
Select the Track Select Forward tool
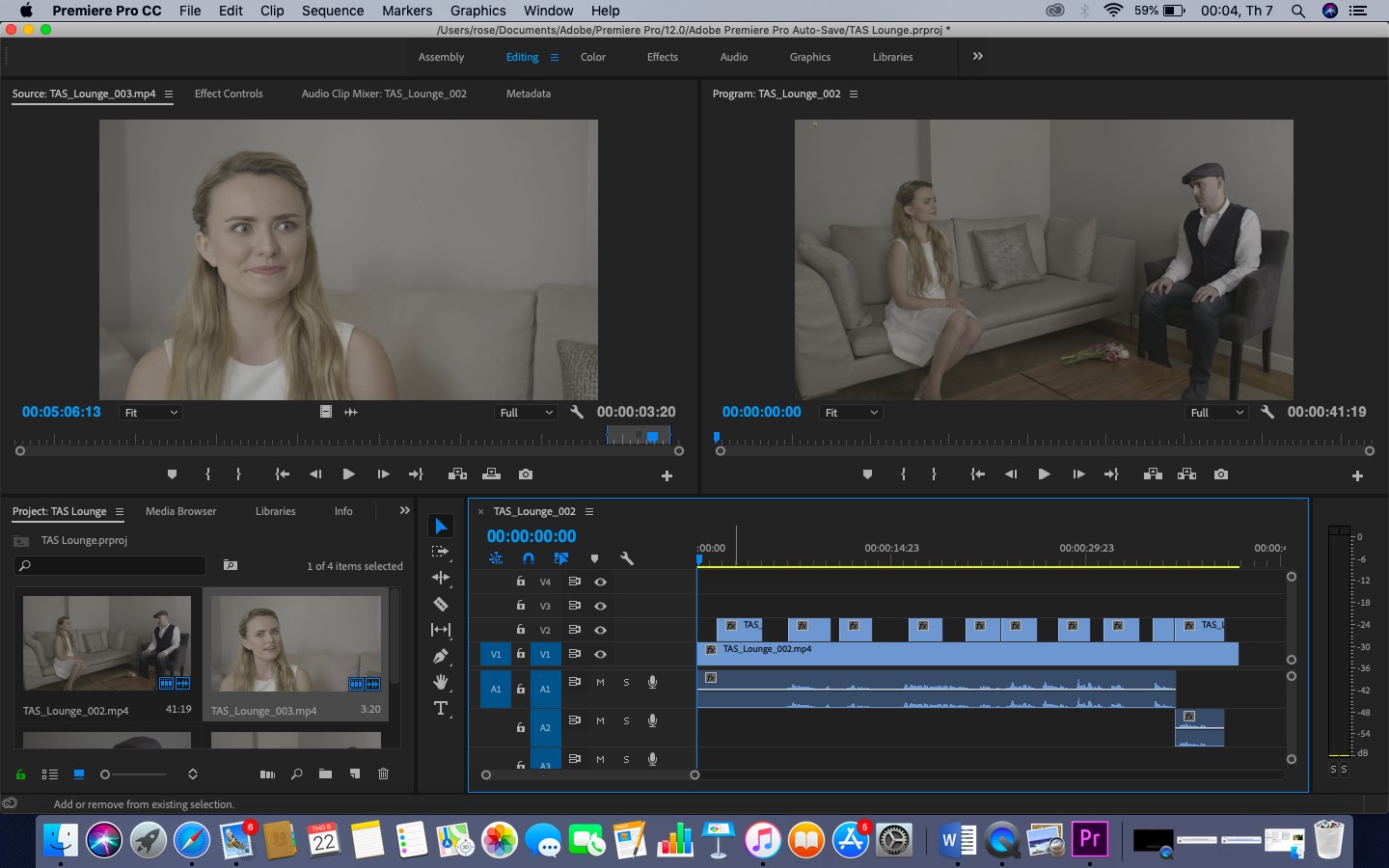[x=441, y=552]
